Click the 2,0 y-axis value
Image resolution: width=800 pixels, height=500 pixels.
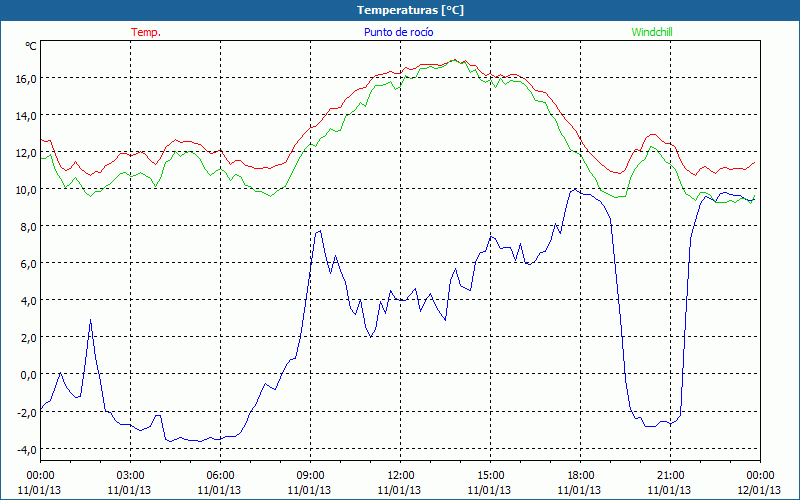click(x=28, y=338)
